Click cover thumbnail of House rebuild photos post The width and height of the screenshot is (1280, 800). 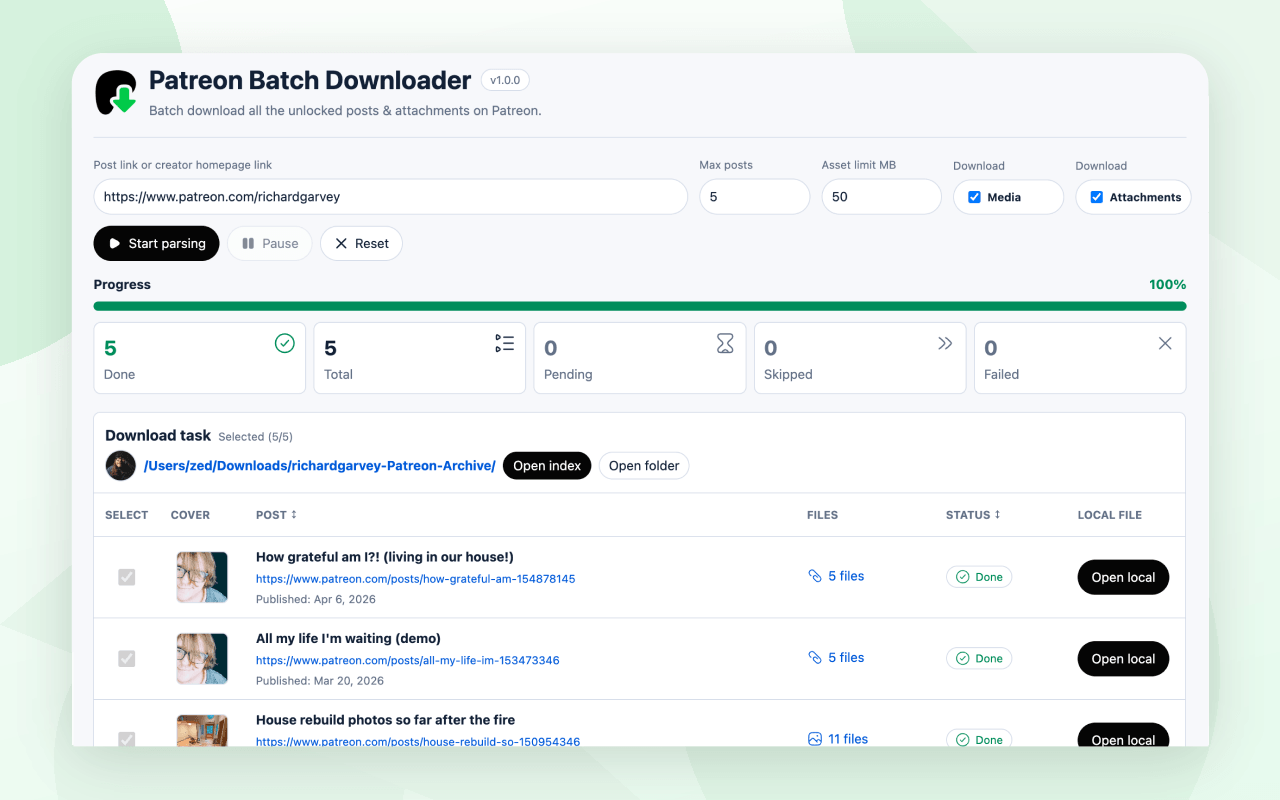[202, 731]
